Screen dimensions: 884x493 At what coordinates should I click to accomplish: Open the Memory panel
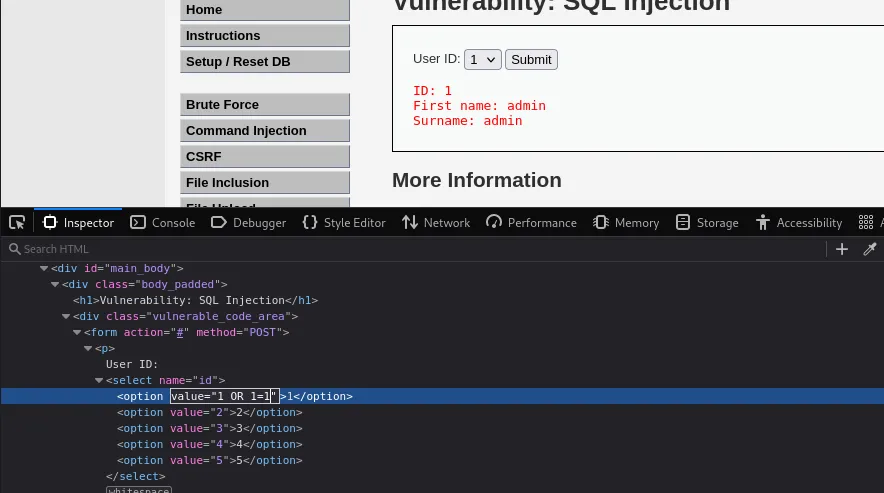[x=626, y=222]
